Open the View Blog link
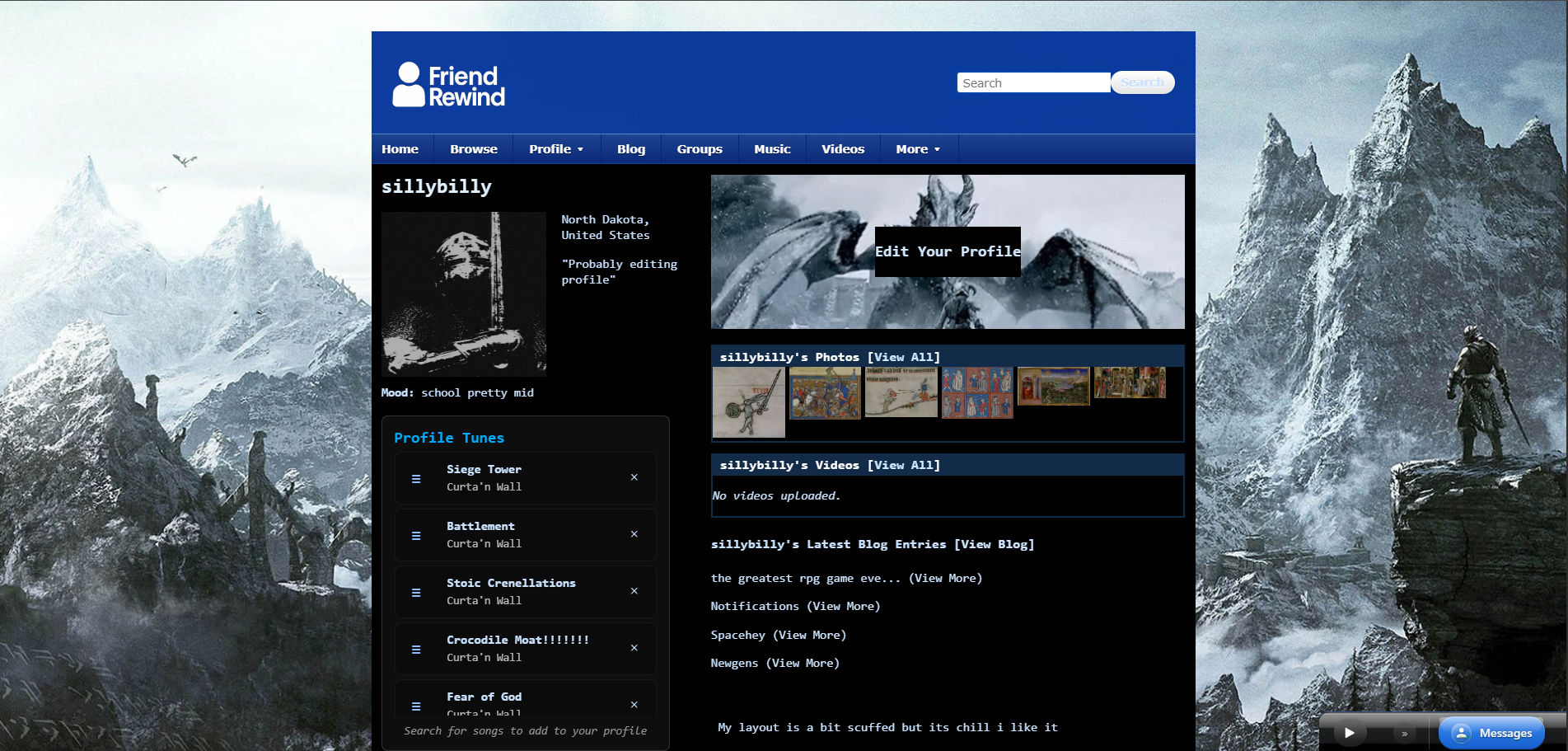This screenshot has width=1568, height=751. pos(995,544)
